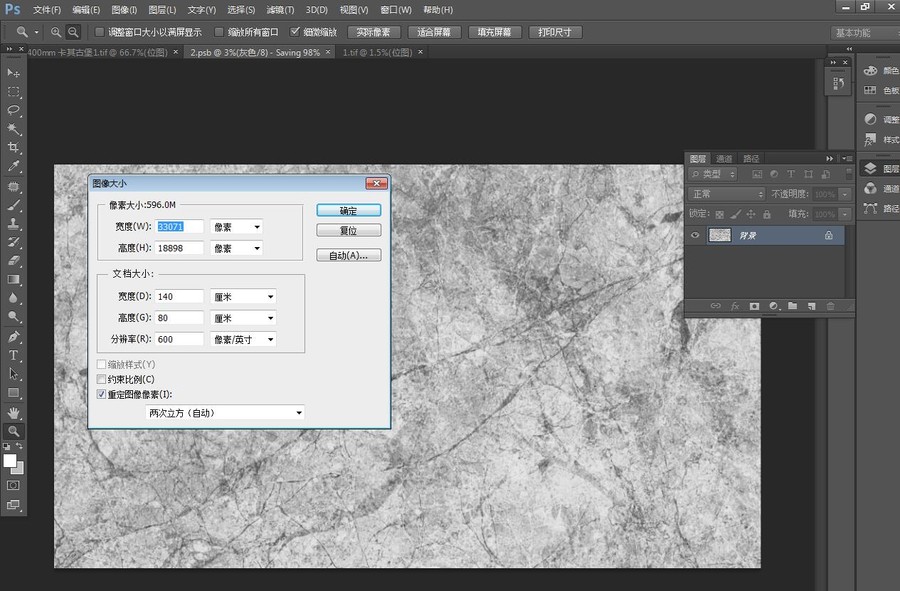Click the Auto button in Image Size
Viewport: 900px width, 591px height.
pos(348,255)
